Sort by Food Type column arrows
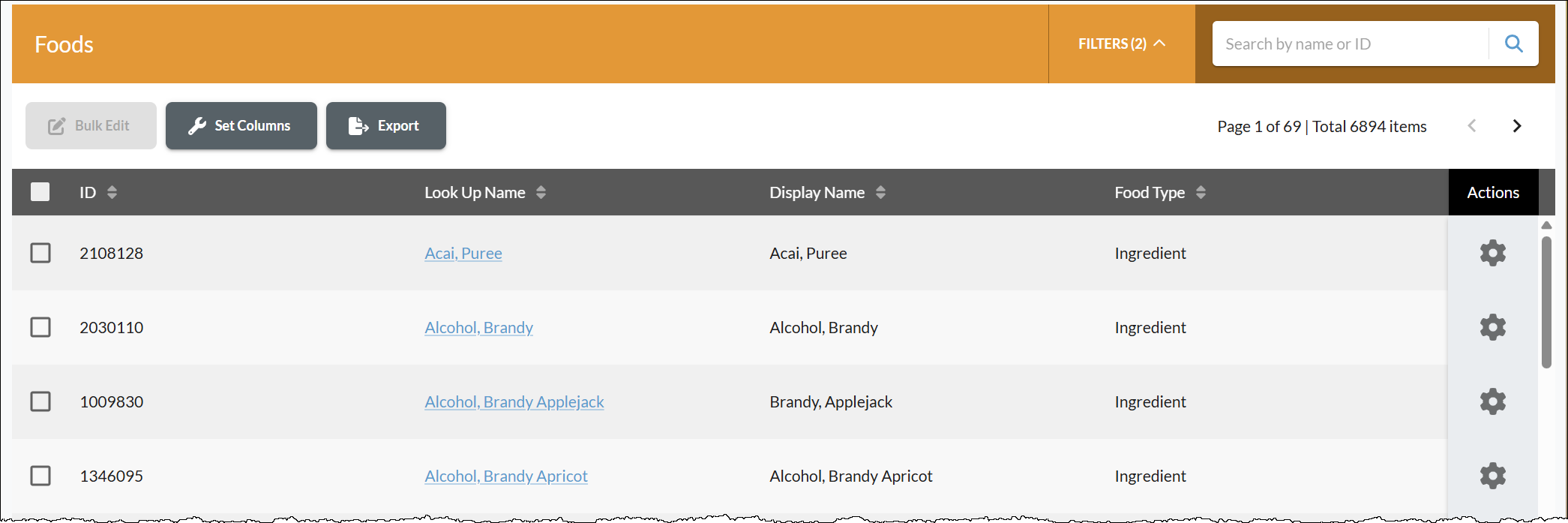 tap(1201, 192)
